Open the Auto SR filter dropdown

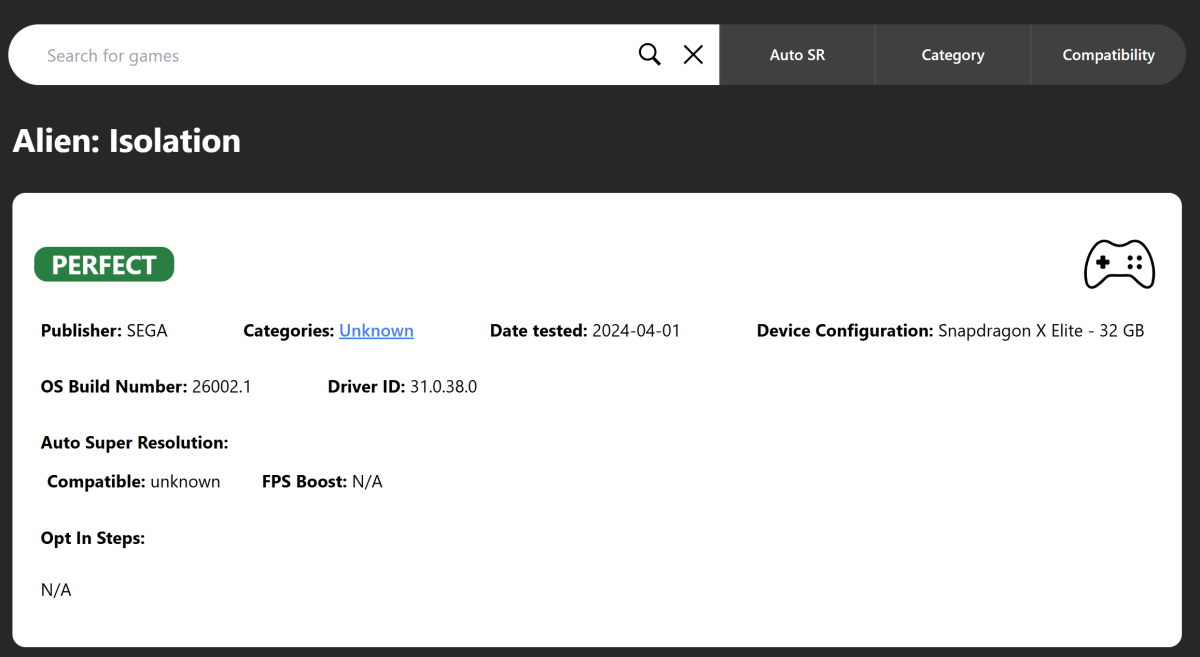point(797,55)
